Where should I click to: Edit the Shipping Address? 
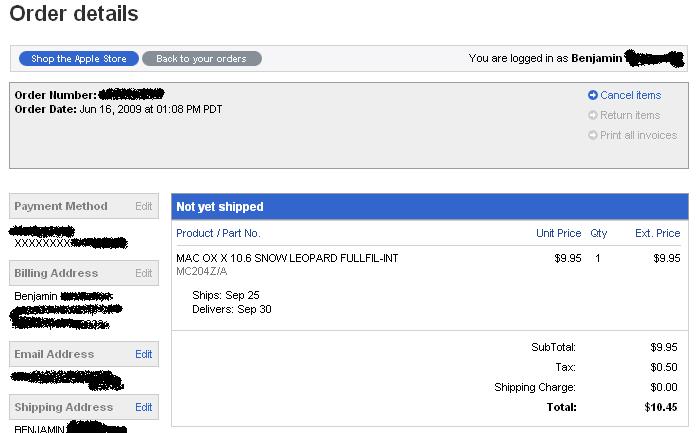144,407
